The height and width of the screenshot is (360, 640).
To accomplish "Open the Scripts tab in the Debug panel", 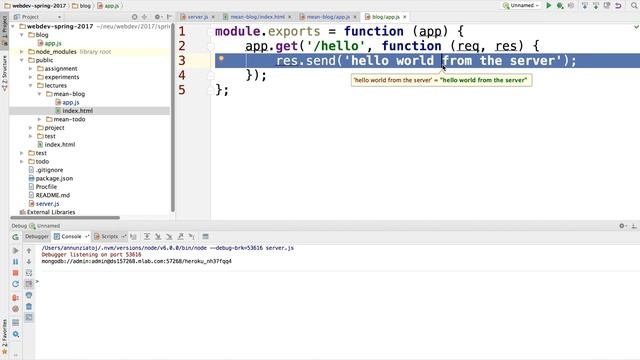I will [109, 236].
